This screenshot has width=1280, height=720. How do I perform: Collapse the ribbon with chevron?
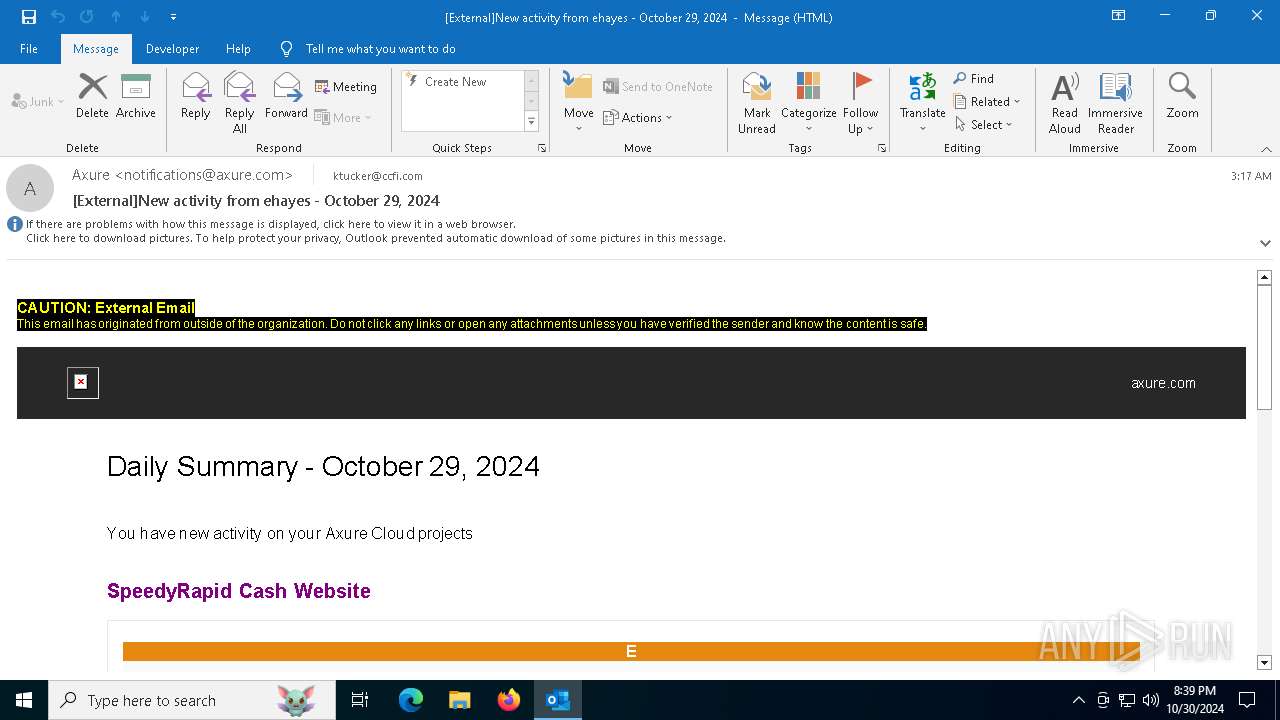point(1266,149)
